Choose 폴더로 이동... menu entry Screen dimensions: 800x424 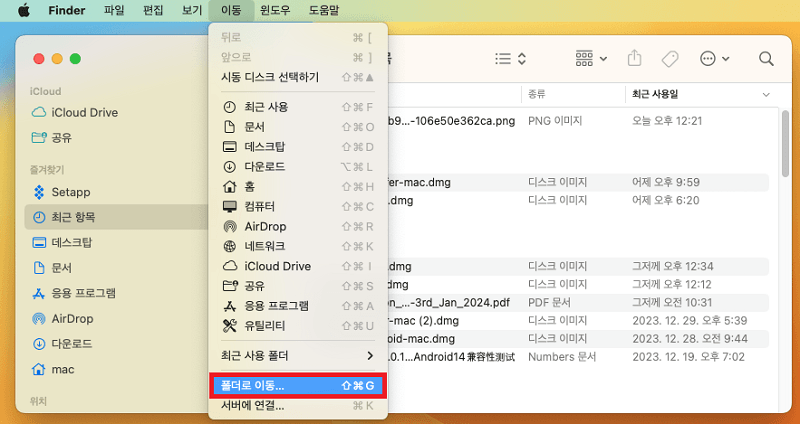[x=298, y=386]
